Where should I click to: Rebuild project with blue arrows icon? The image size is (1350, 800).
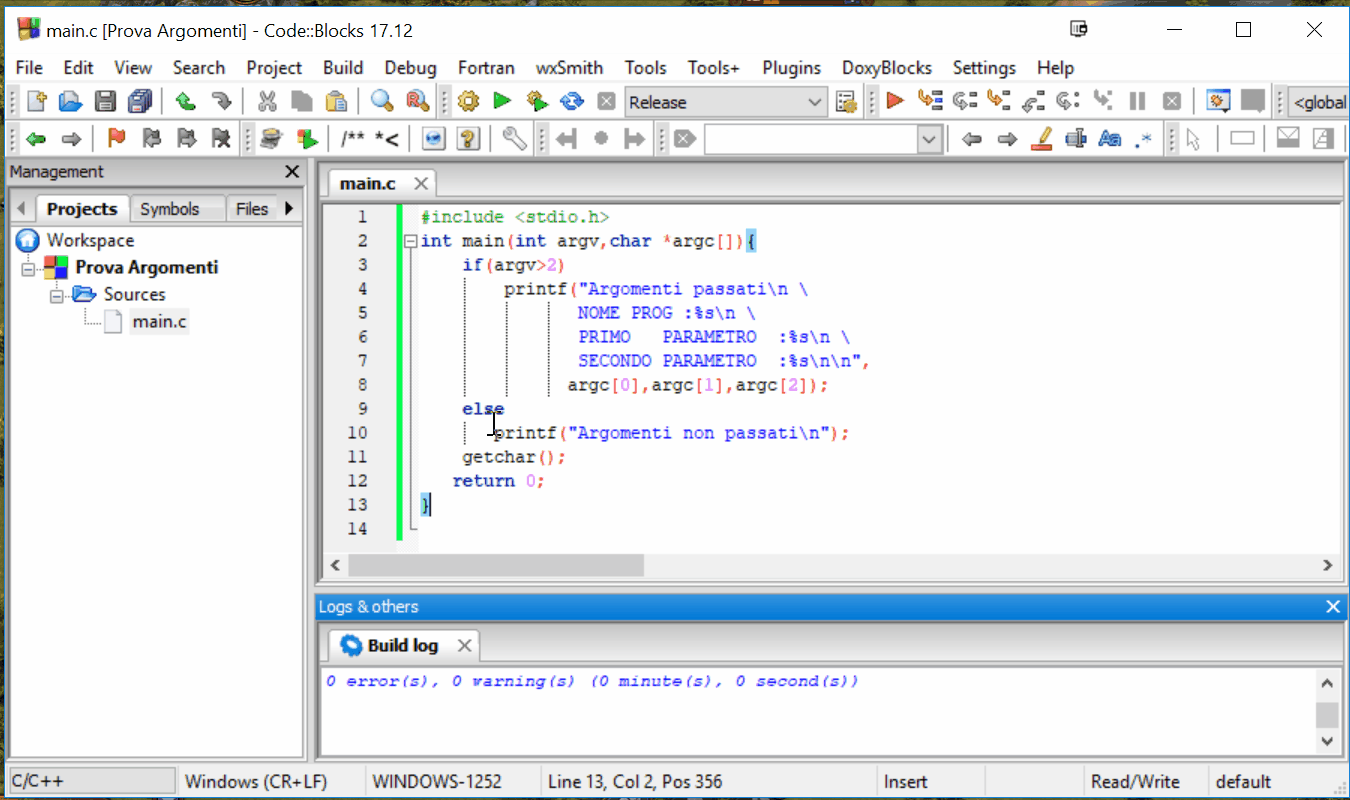(572, 101)
